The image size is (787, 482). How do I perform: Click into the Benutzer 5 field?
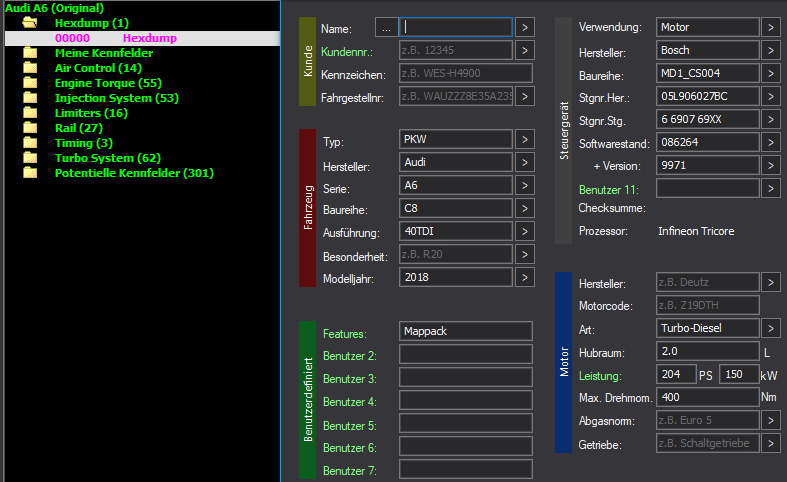[466, 423]
